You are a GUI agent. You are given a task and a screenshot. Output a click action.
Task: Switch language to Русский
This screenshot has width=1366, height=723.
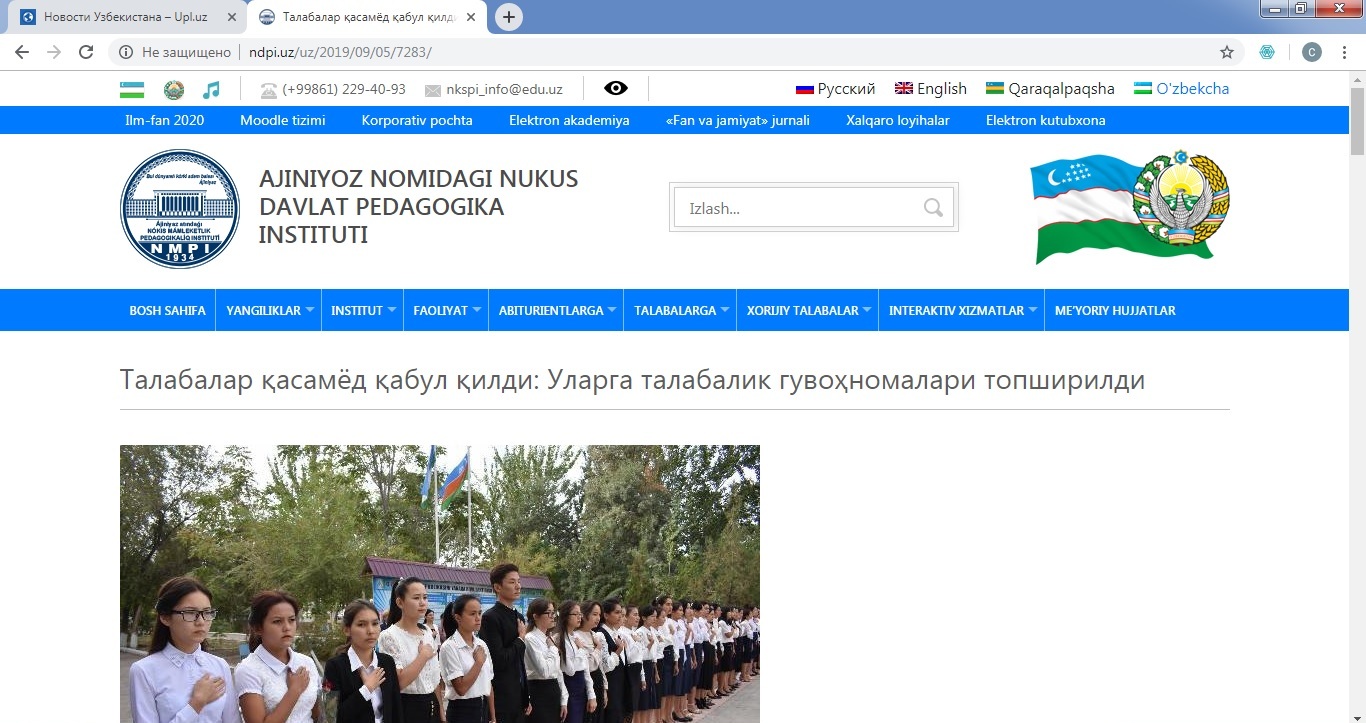pyautogui.click(x=836, y=89)
